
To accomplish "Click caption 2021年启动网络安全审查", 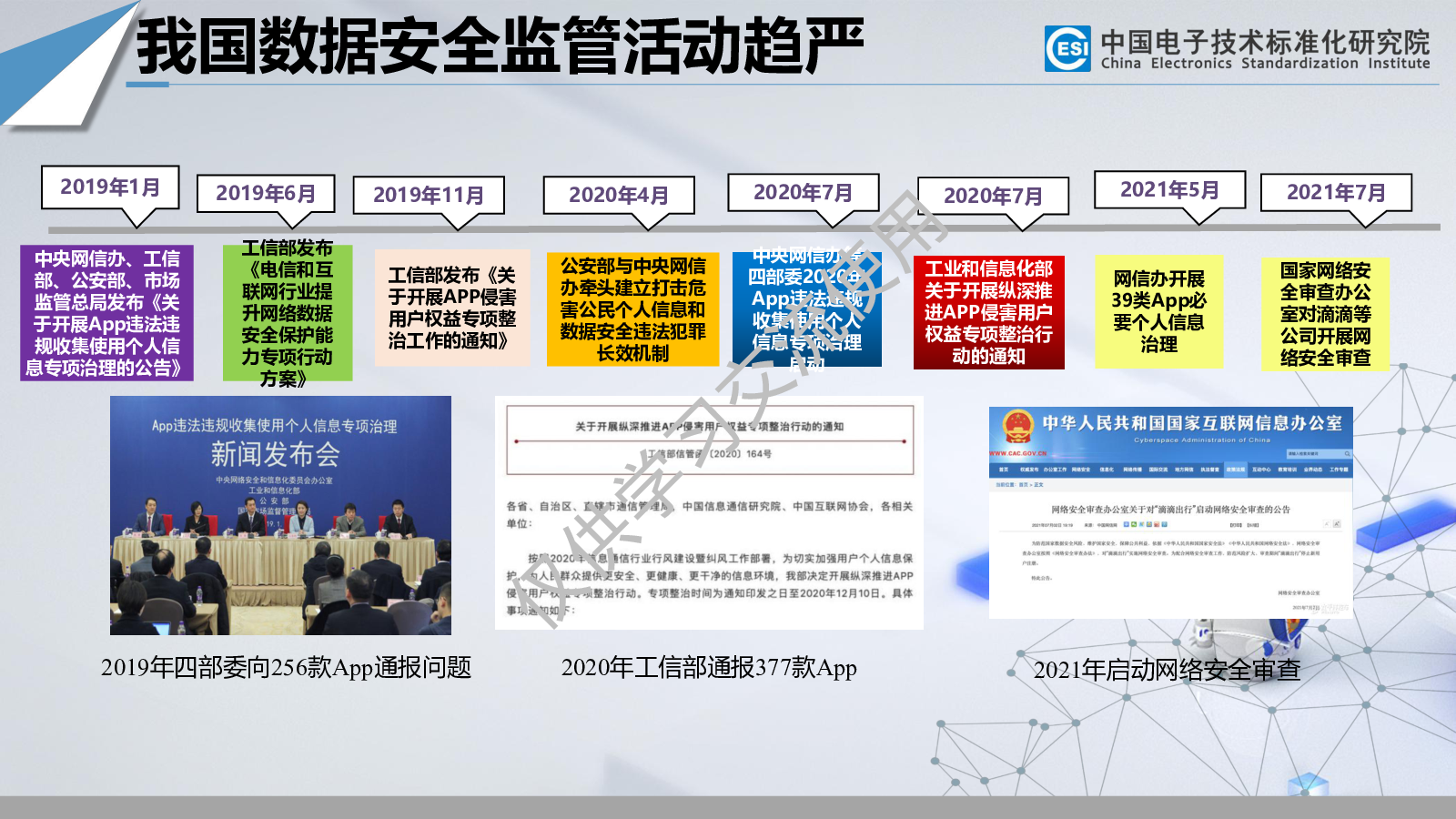I will click(x=1167, y=670).
